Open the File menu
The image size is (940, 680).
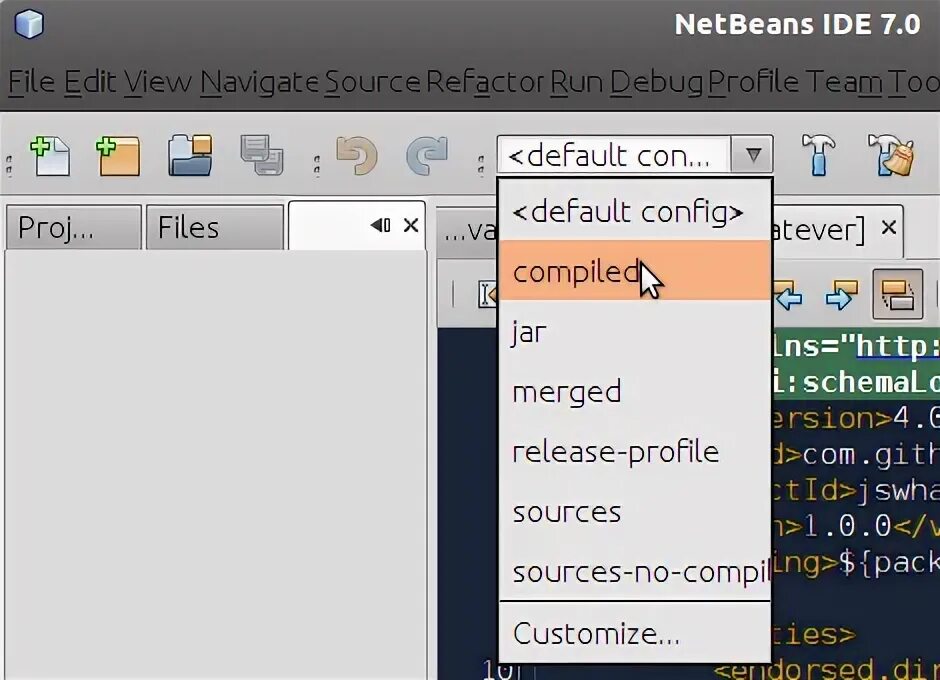[32, 82]
